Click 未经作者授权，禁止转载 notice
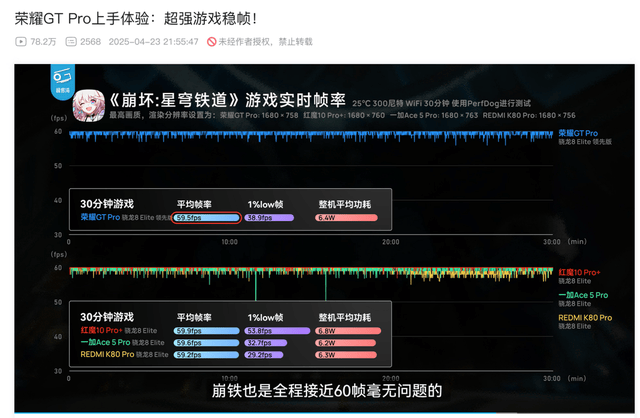The height and width of the screenshot is (418, 640). [x=265, y=42]
